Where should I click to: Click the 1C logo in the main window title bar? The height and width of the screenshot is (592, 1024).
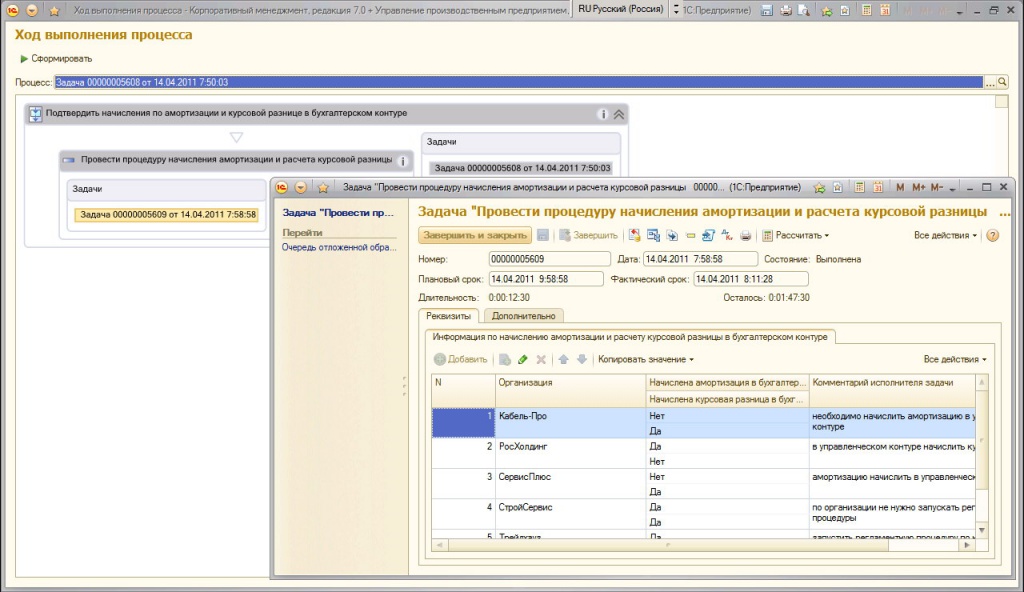[12, 10]
